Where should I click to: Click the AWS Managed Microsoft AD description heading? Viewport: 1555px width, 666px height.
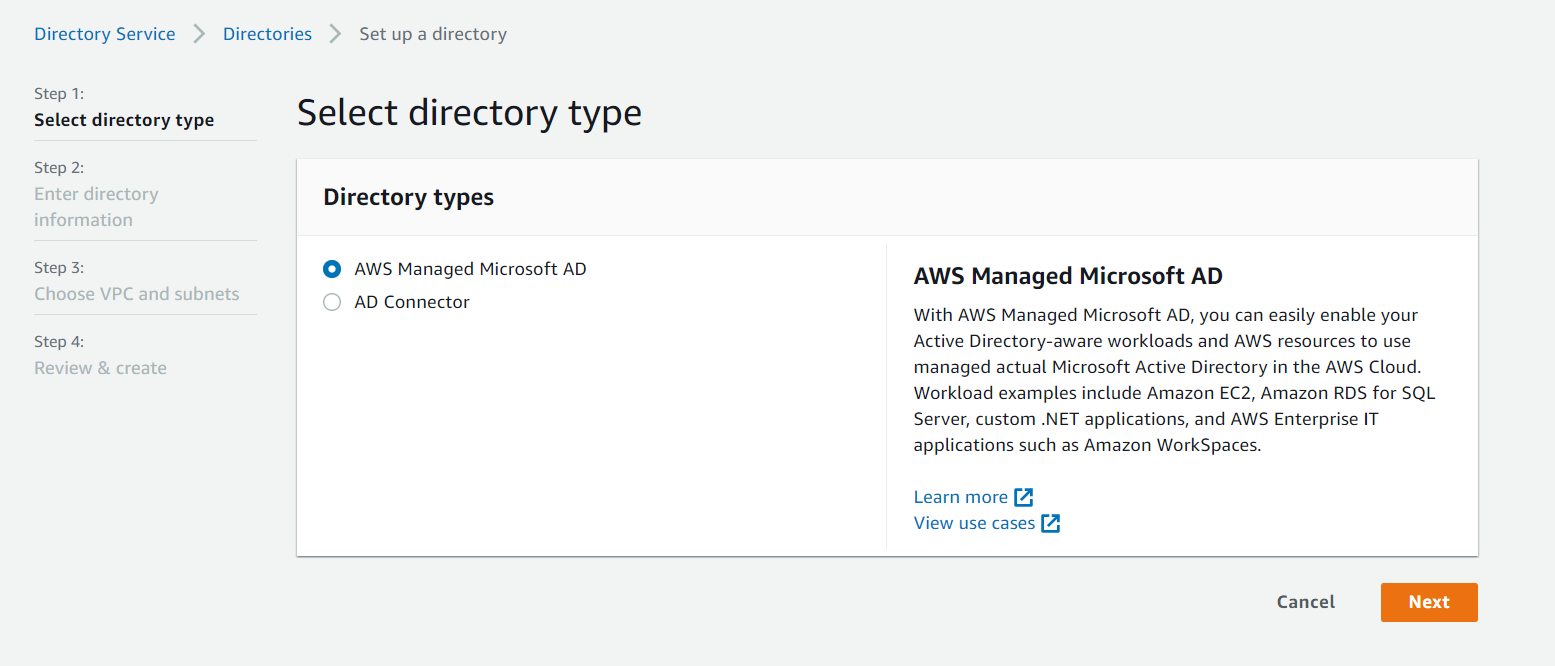1068,276
